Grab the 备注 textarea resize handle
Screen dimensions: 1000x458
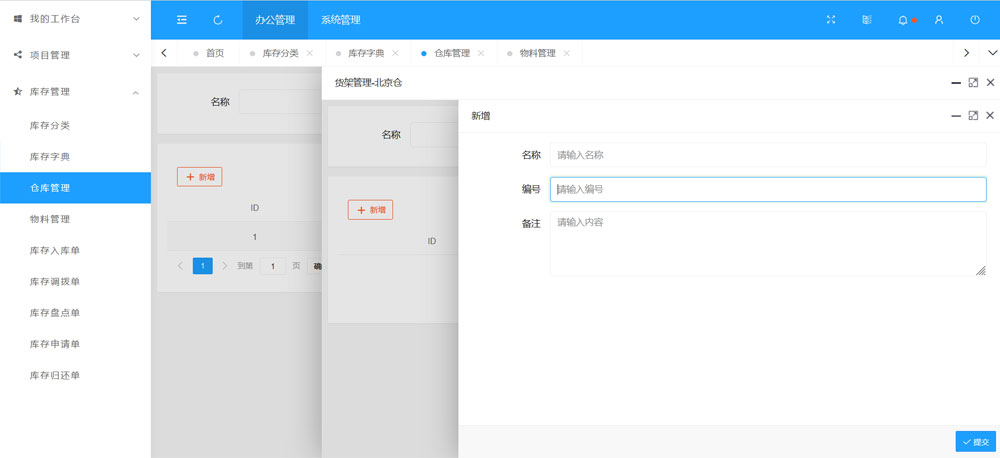tap(981, 270)
